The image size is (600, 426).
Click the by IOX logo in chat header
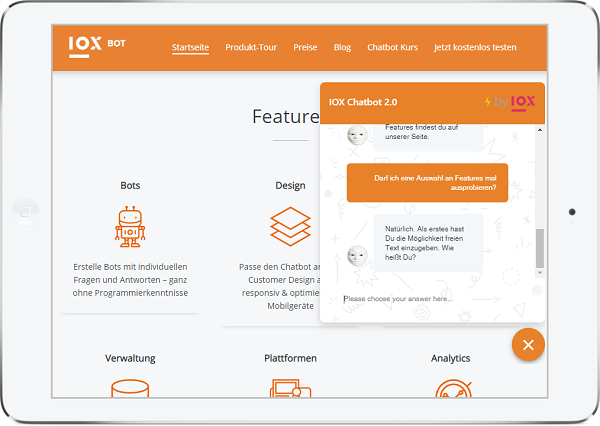[514, 103]
